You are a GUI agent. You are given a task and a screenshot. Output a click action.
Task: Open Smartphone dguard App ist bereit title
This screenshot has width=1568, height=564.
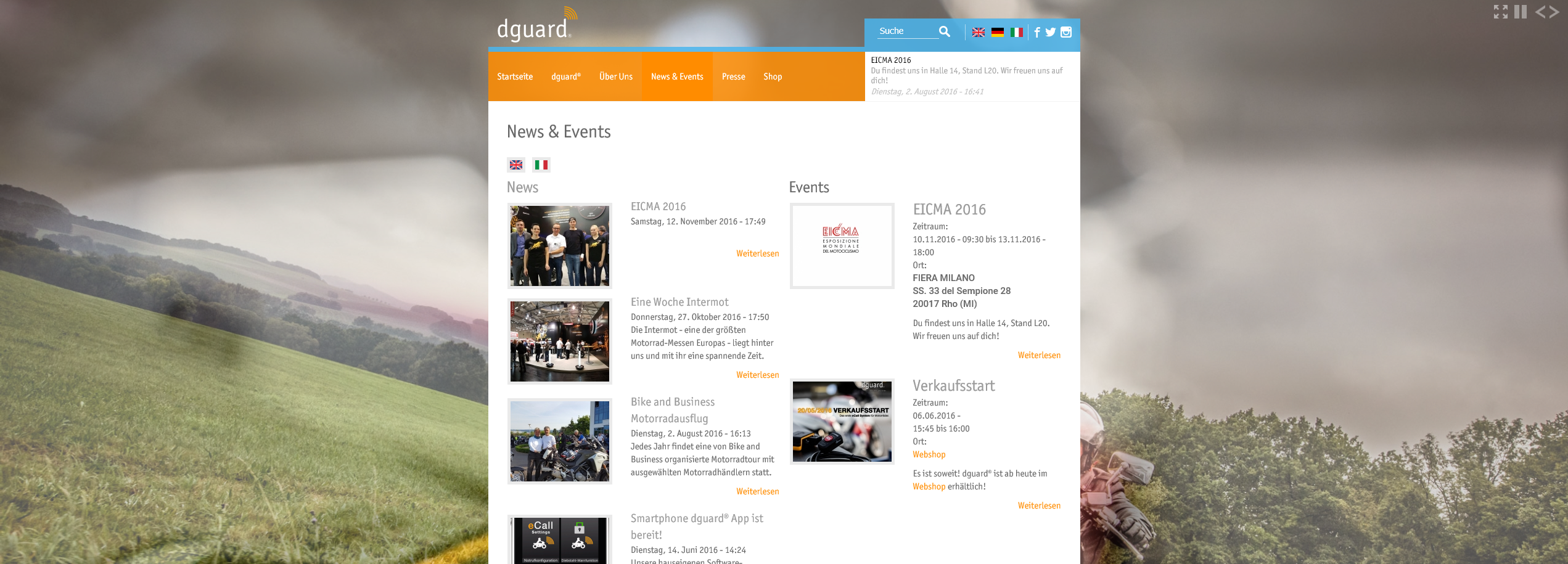[x=697, y=526]
